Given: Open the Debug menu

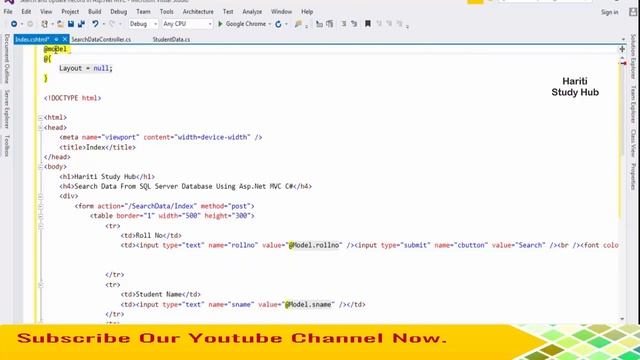Looking at the screenshot, I should point(118,12).
